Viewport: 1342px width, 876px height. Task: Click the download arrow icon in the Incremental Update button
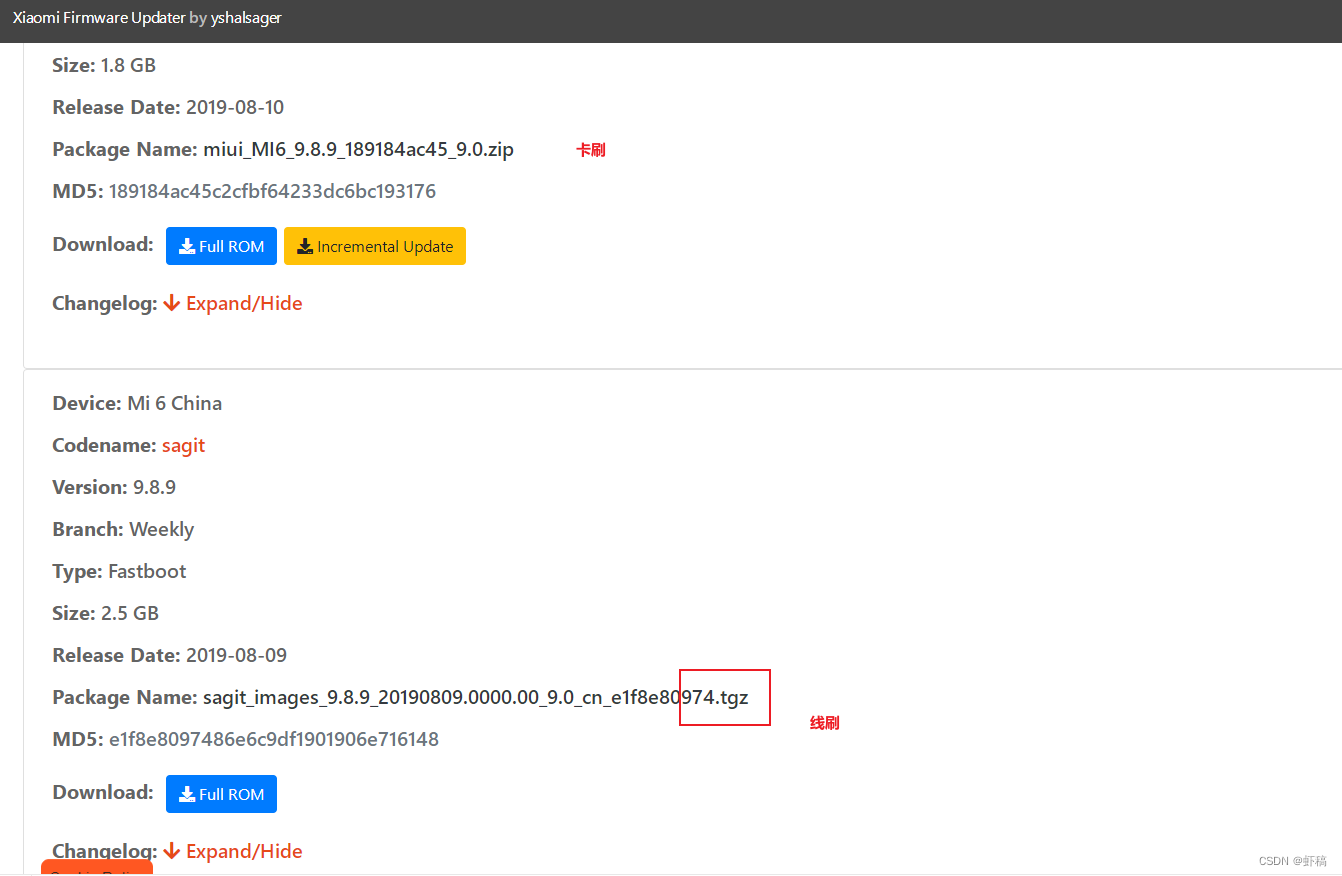click(x=305, y=246)
